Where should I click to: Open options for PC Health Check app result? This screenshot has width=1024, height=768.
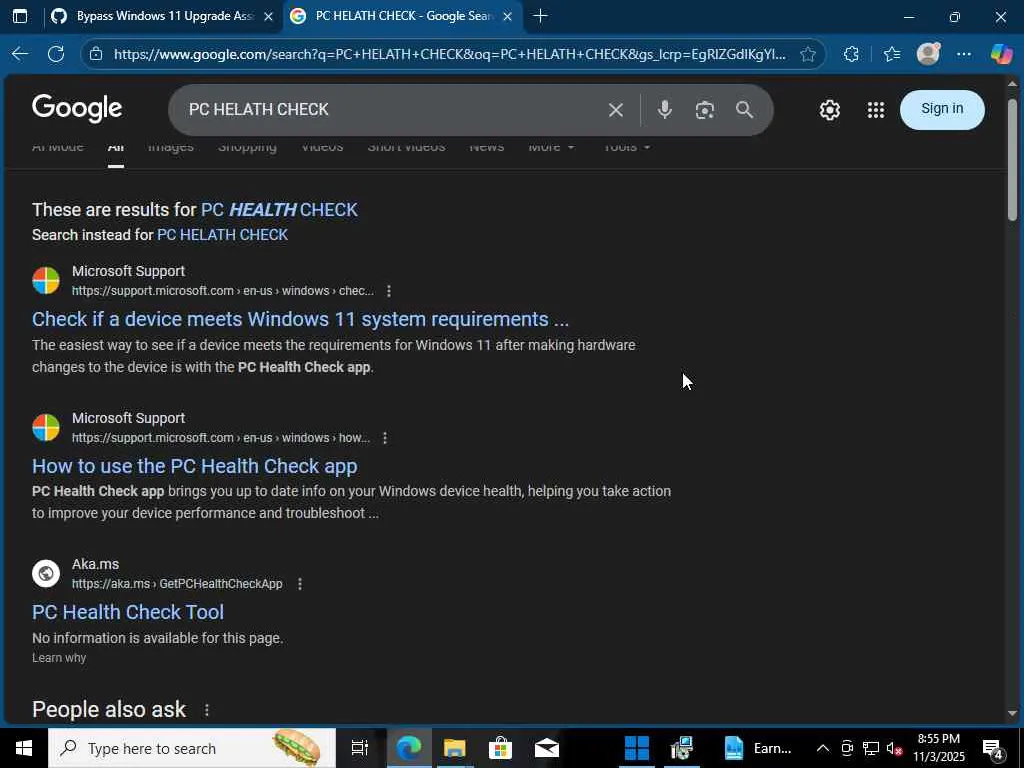(385, 438)
